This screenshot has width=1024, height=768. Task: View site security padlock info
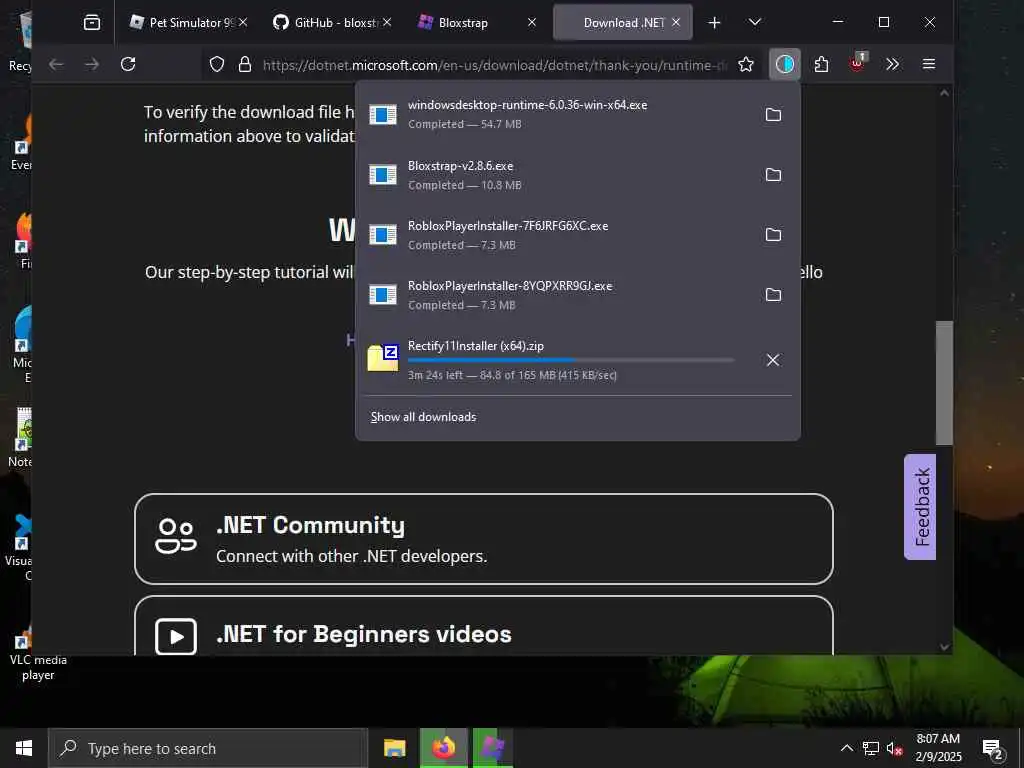point(245,64)
